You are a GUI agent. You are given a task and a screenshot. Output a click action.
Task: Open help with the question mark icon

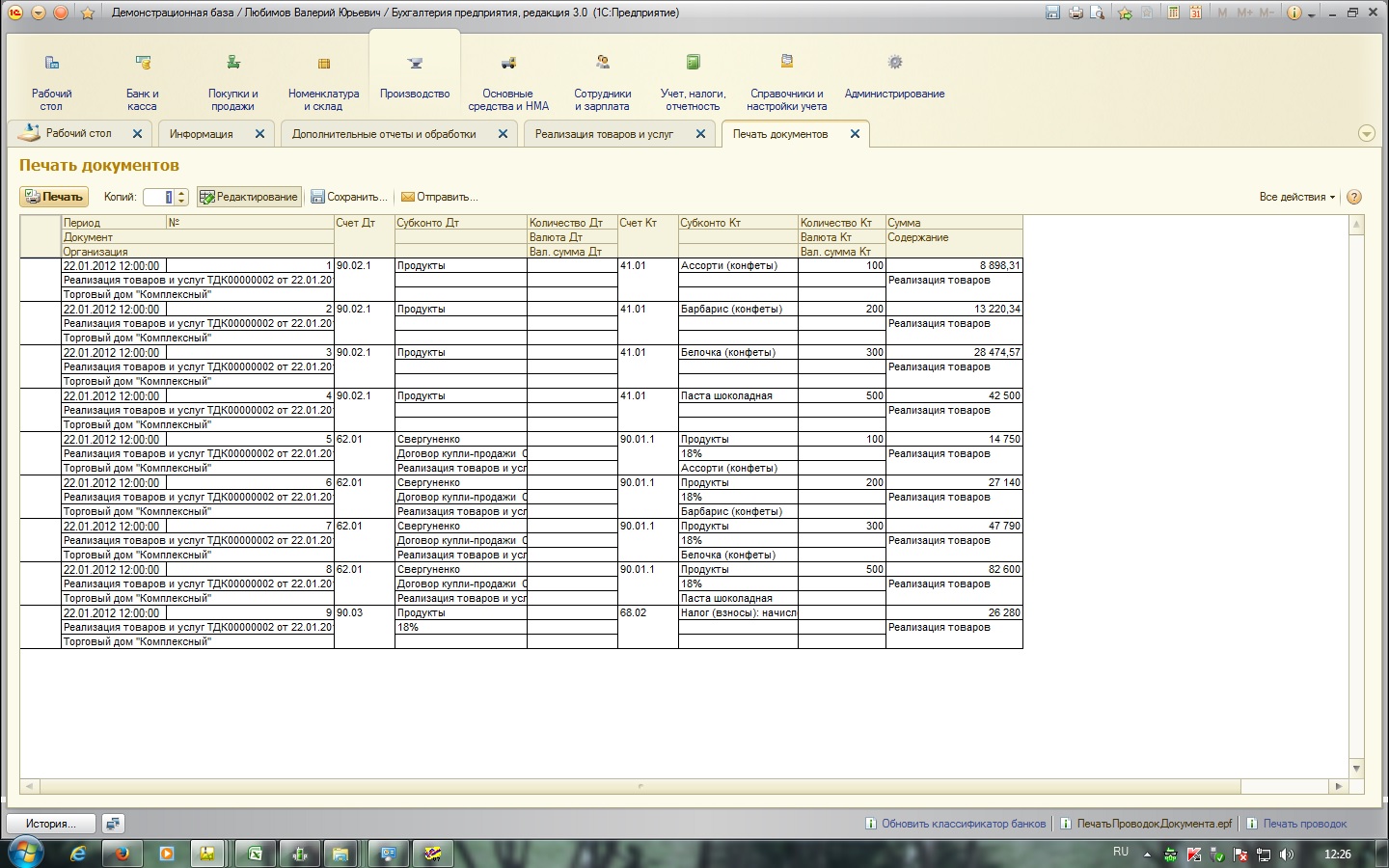[x=1354, y=197]
